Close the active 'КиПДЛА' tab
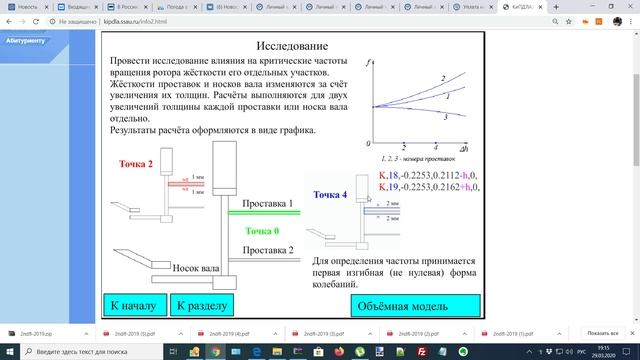640x360 pixels. pos(540,7)
